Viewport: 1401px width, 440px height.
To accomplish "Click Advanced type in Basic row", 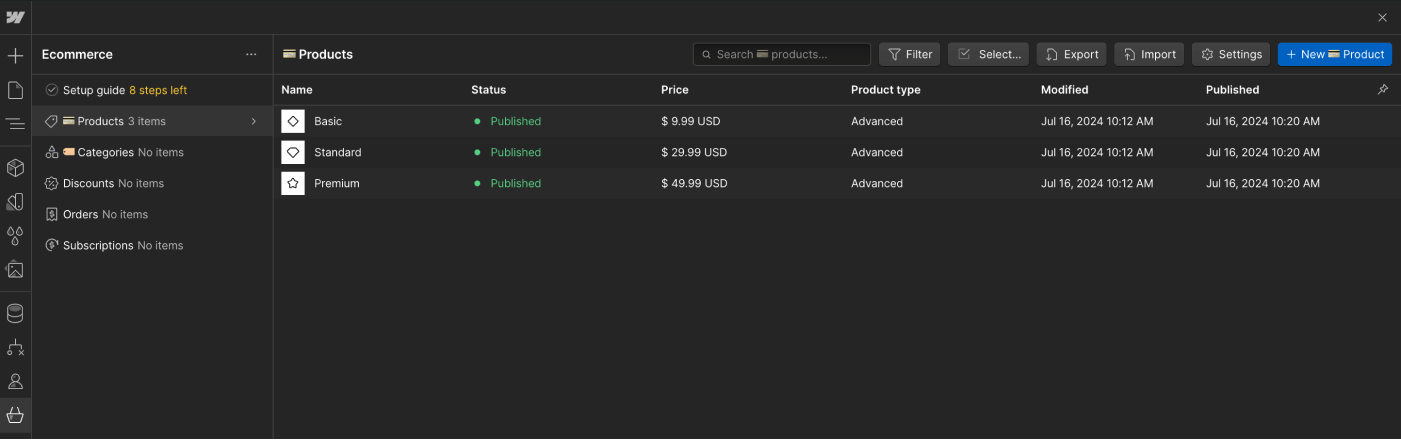I will [x=877, y=121].
